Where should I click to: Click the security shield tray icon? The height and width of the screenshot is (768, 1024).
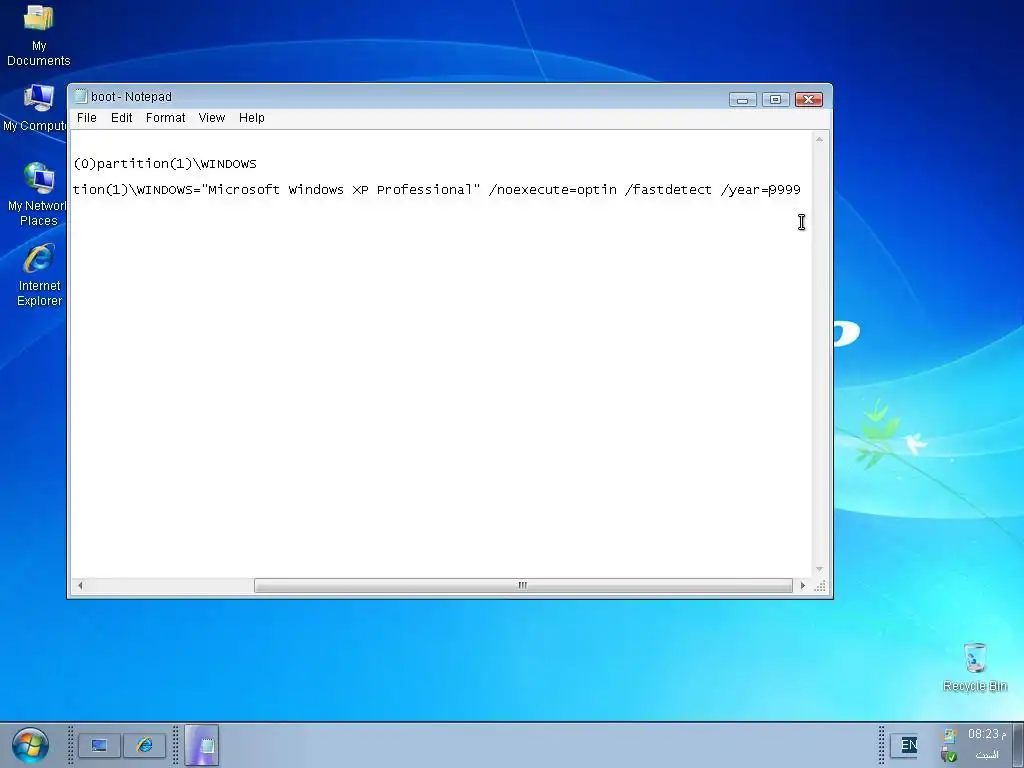click(x=949, y=756)
